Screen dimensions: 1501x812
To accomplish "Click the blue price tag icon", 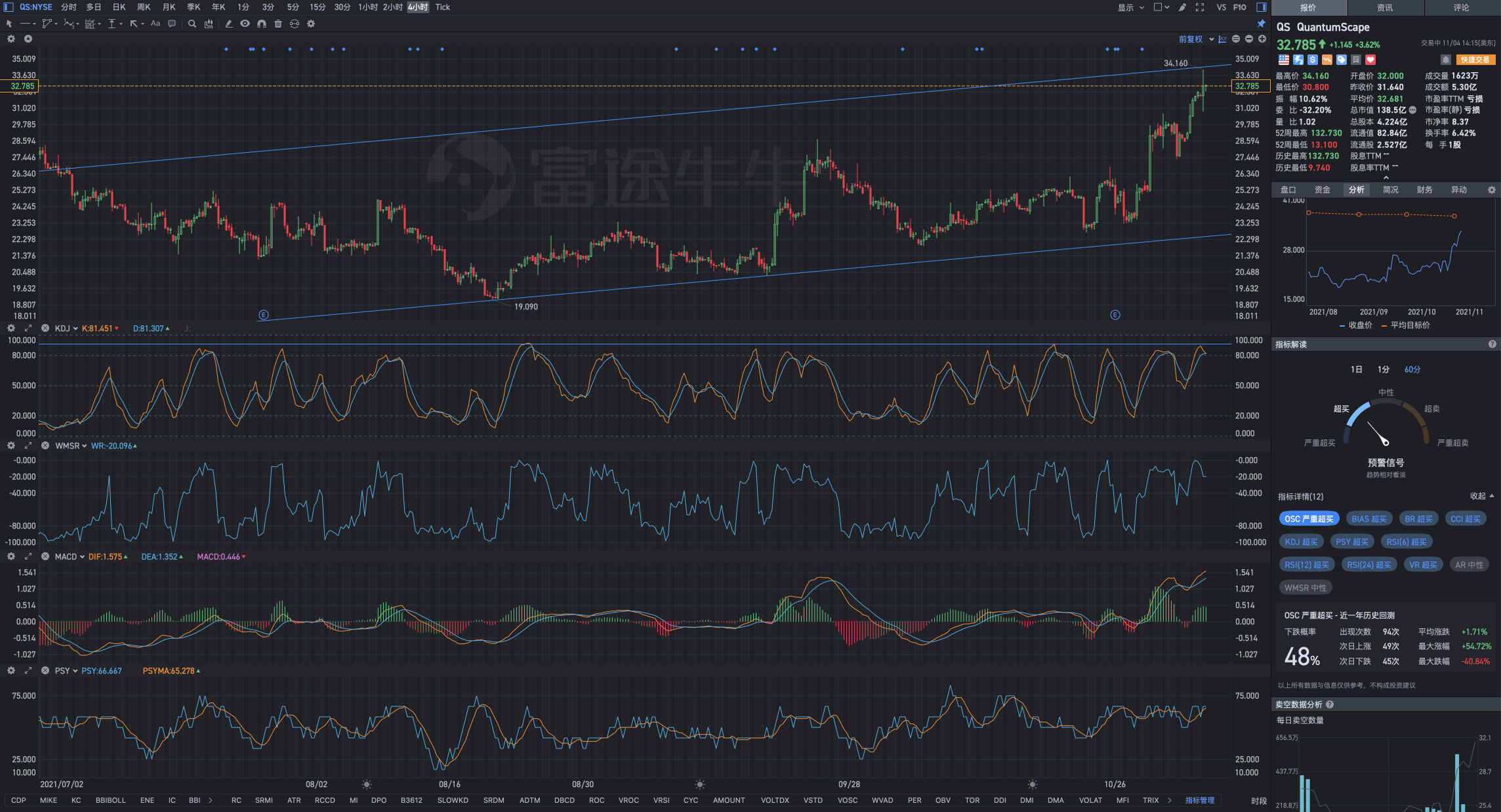I will coord(1342,60).
